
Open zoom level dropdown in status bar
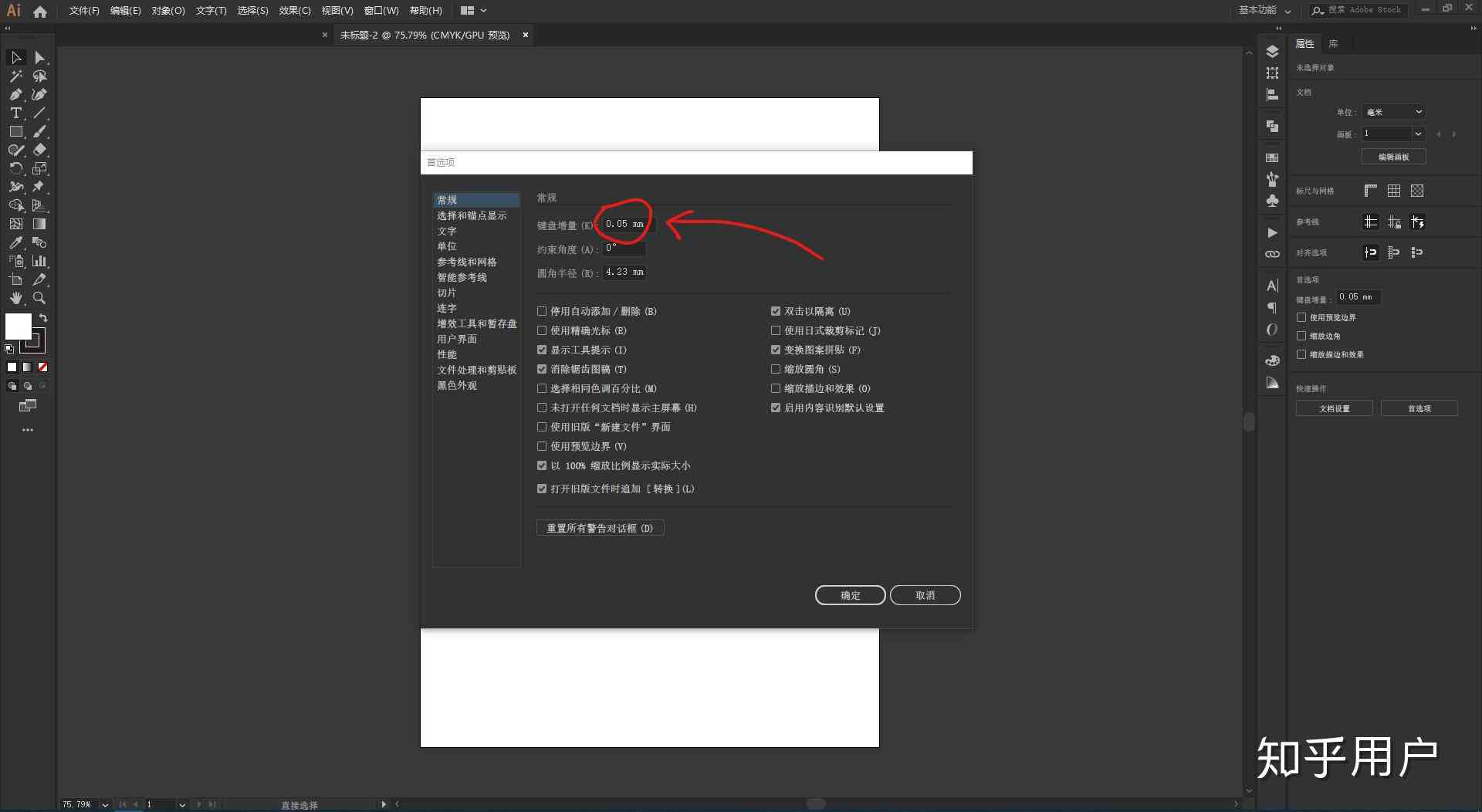coord(105,804)
